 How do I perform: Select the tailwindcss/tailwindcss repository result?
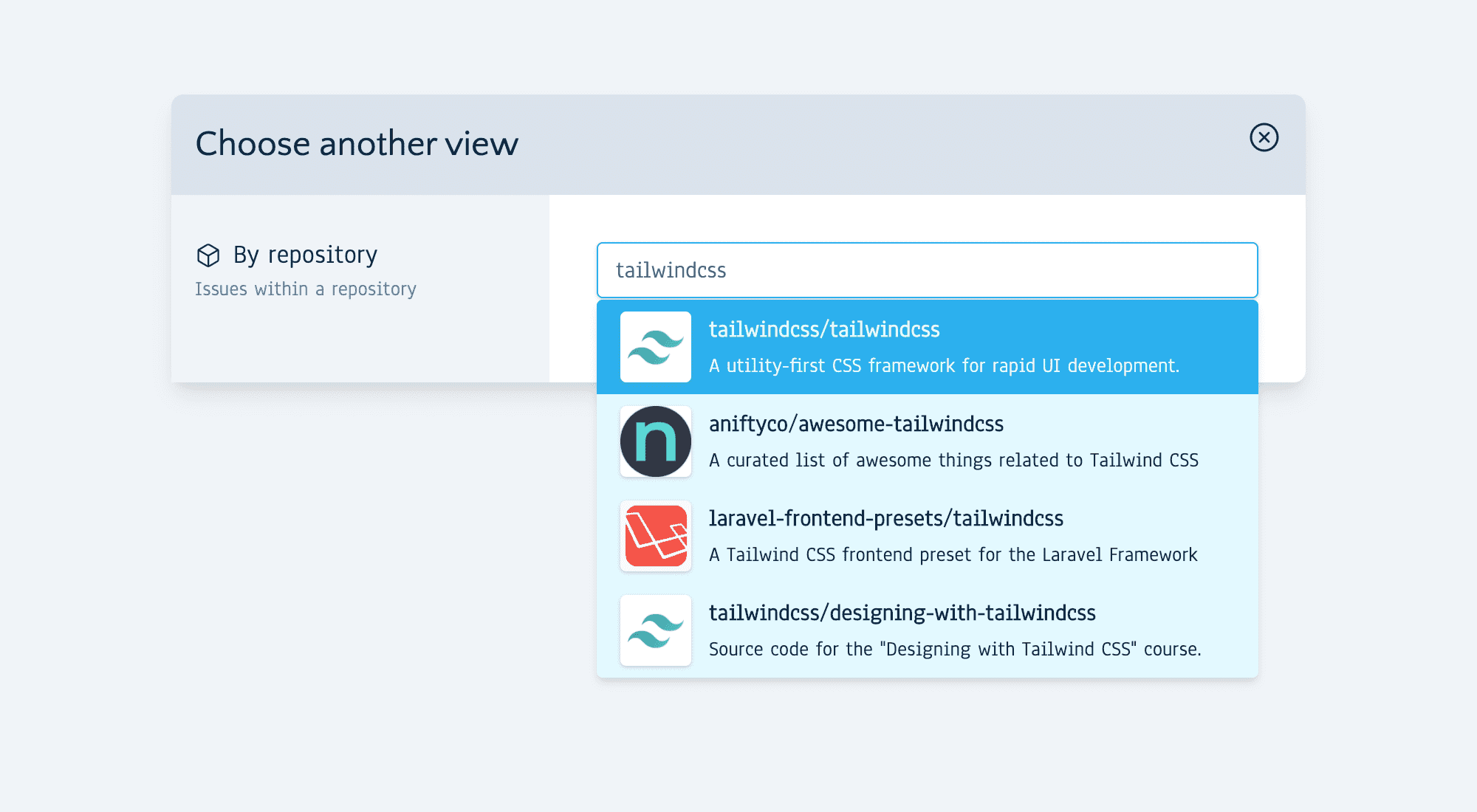824,329
